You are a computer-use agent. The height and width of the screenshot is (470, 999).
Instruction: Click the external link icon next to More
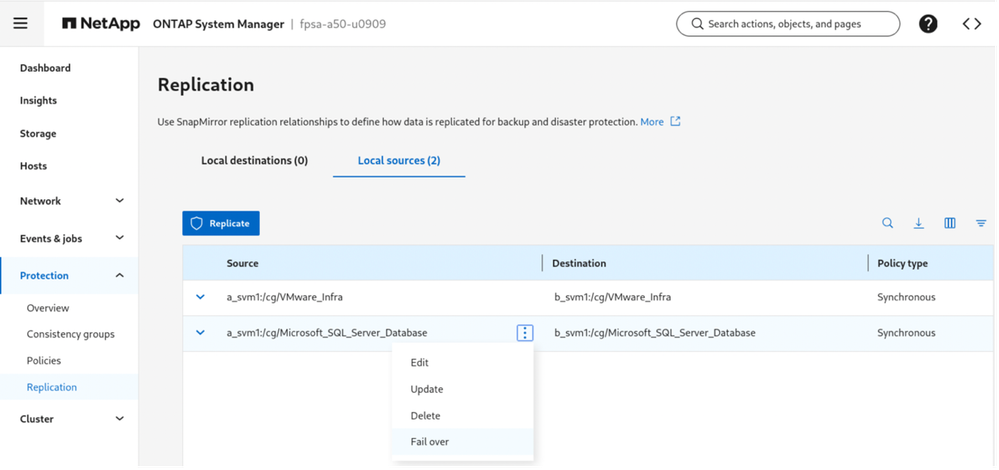click(x=676, y=121)
